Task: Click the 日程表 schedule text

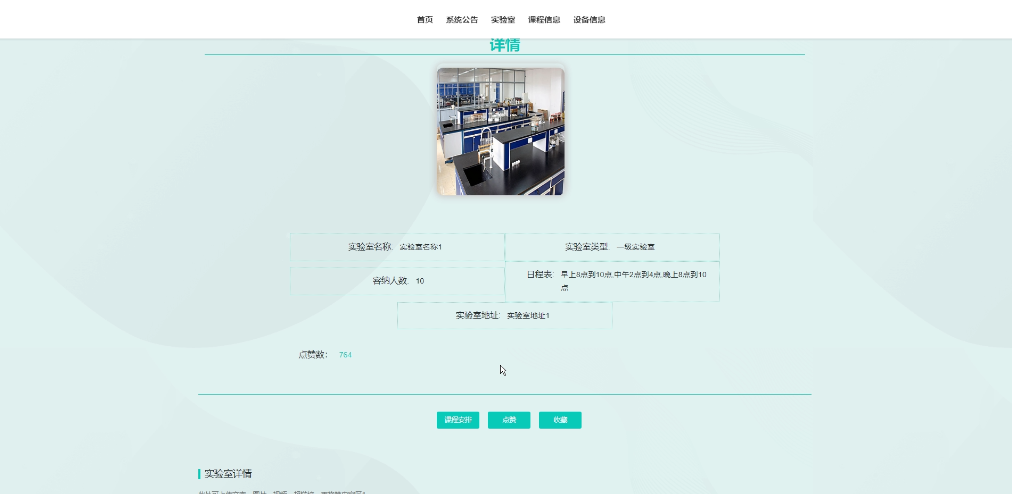Action: [633, 281]
